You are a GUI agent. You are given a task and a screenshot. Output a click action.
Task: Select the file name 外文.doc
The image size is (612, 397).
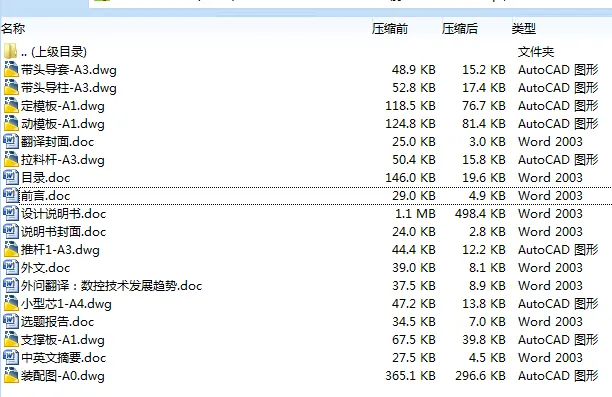click(46, 267)
